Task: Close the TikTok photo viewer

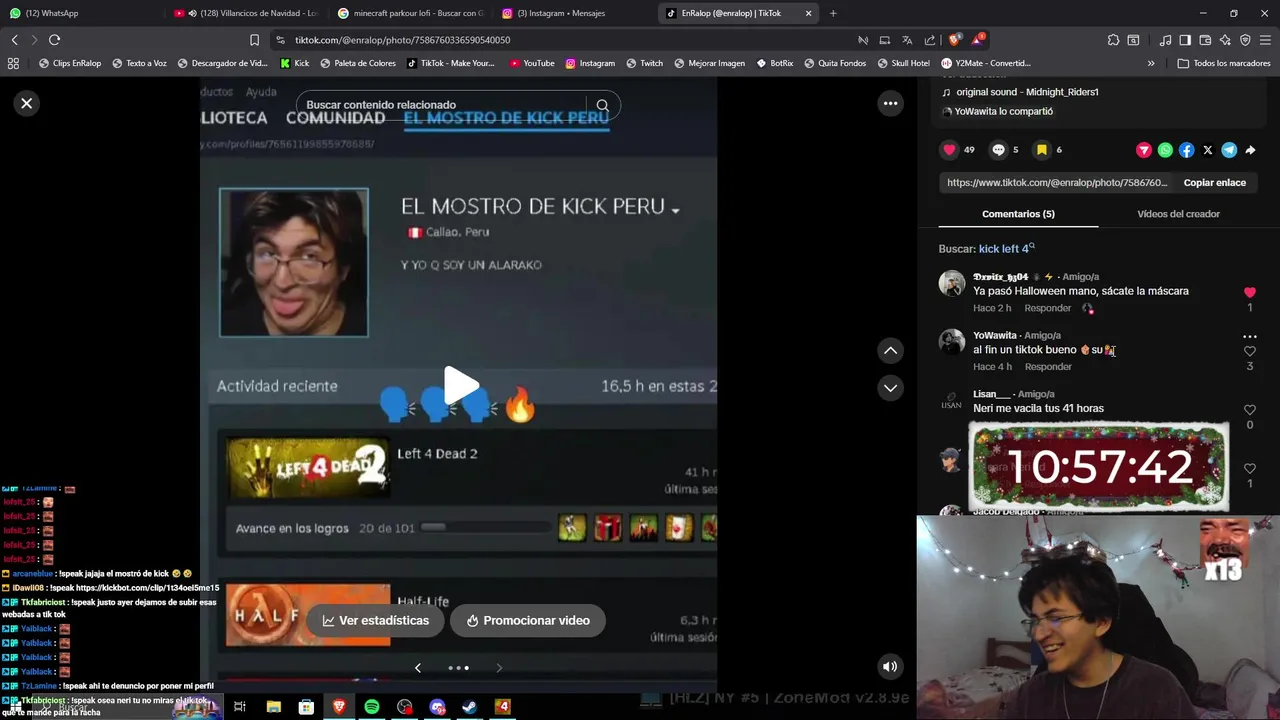Action: [x=27, y=103]
